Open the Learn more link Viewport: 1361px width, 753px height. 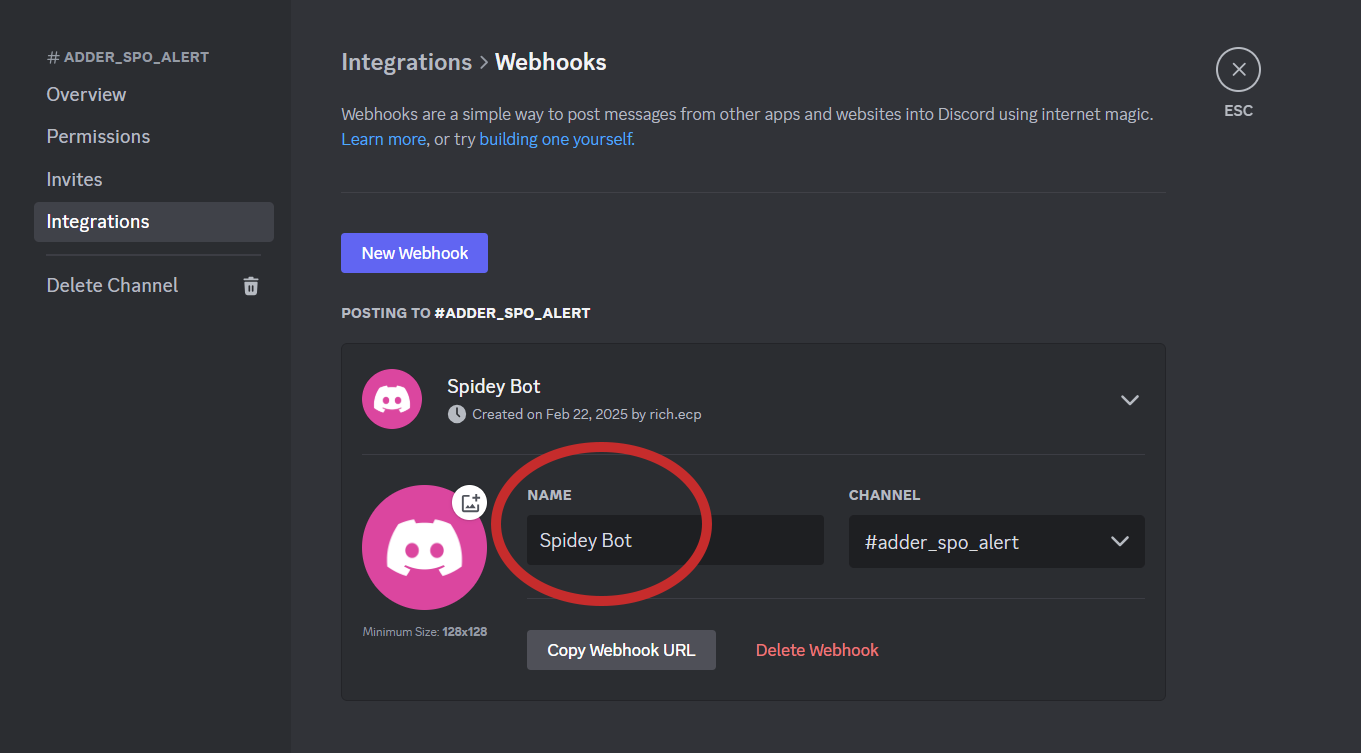(383, 139)
